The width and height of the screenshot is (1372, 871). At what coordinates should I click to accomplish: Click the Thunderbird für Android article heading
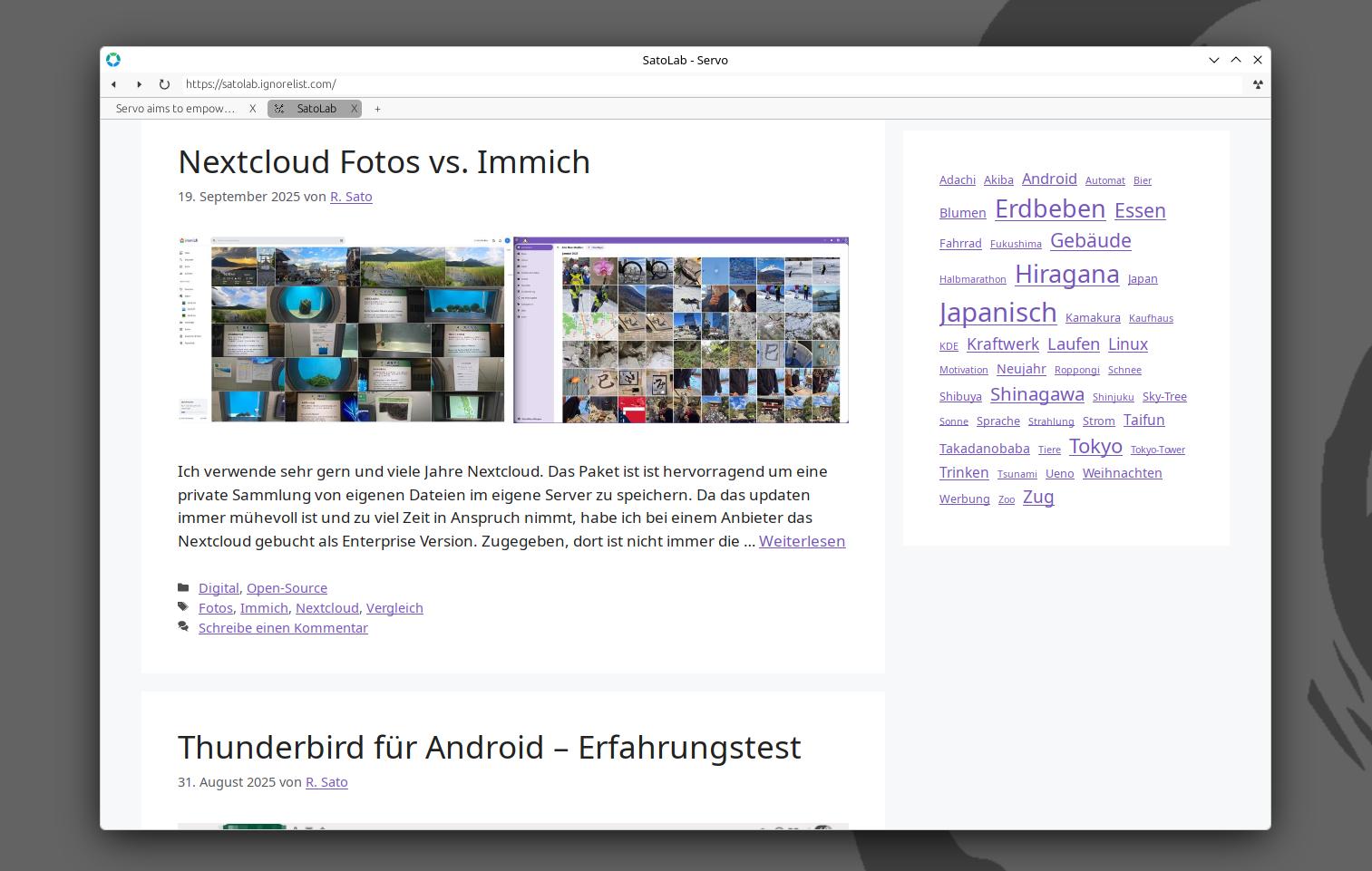coord(489,748)
